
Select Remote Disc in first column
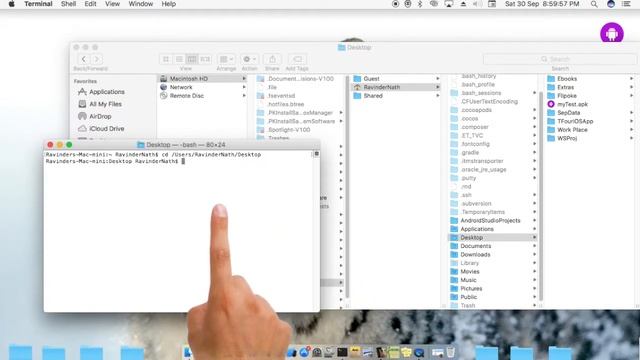click(202, 96)
